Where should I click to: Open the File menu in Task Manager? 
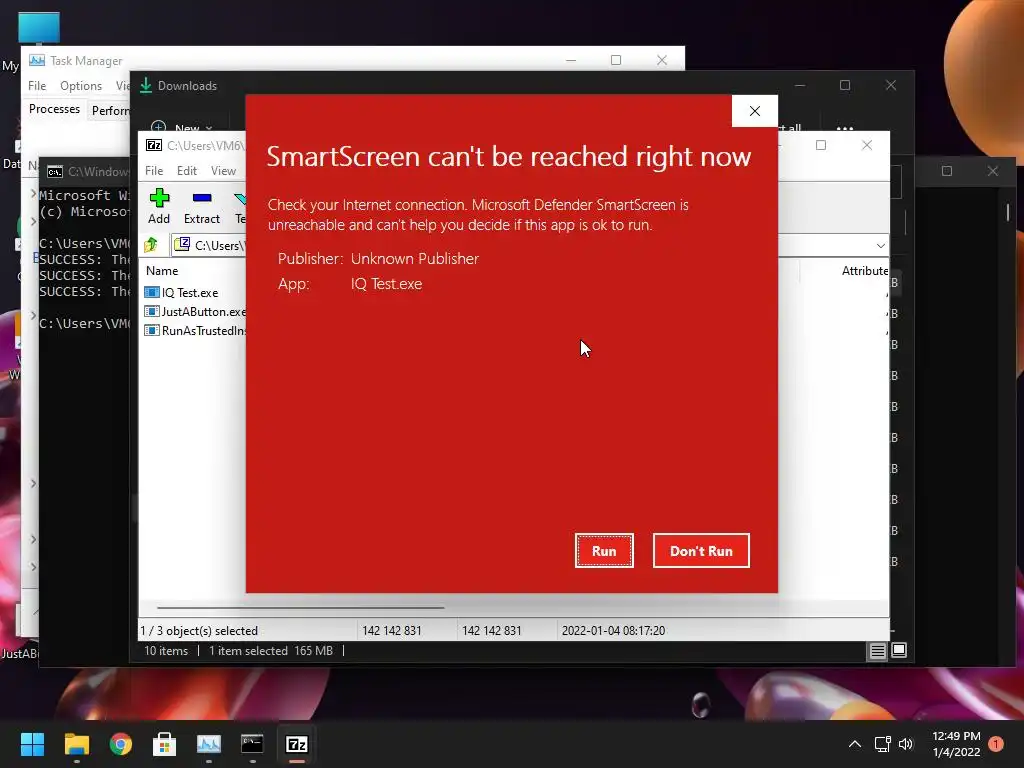point(37,86)
